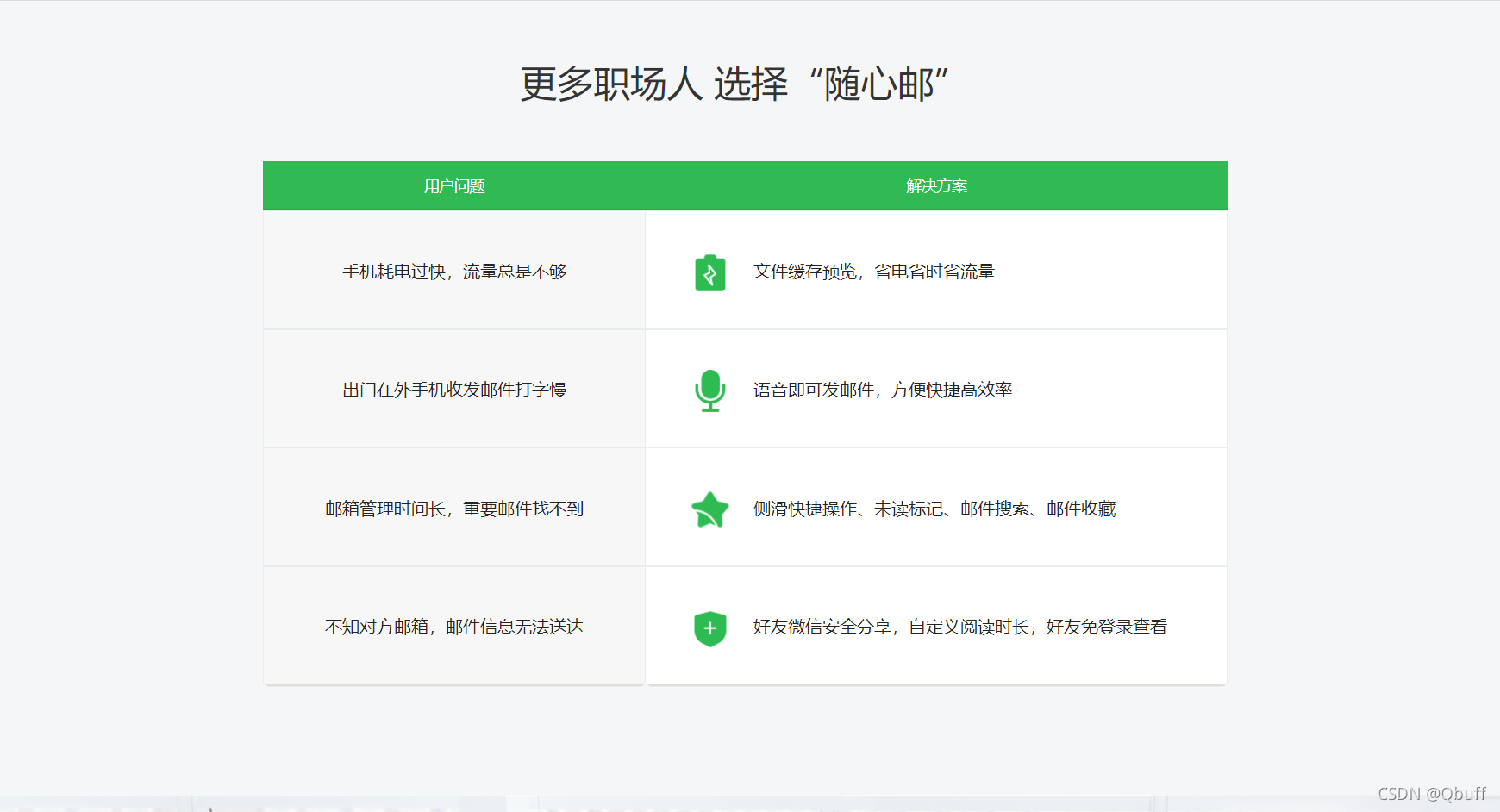This screenshot has width=1500, height=812.
Task: Click the text 文件缓存预览，省电省时省流量
Action: click(874, 272)
